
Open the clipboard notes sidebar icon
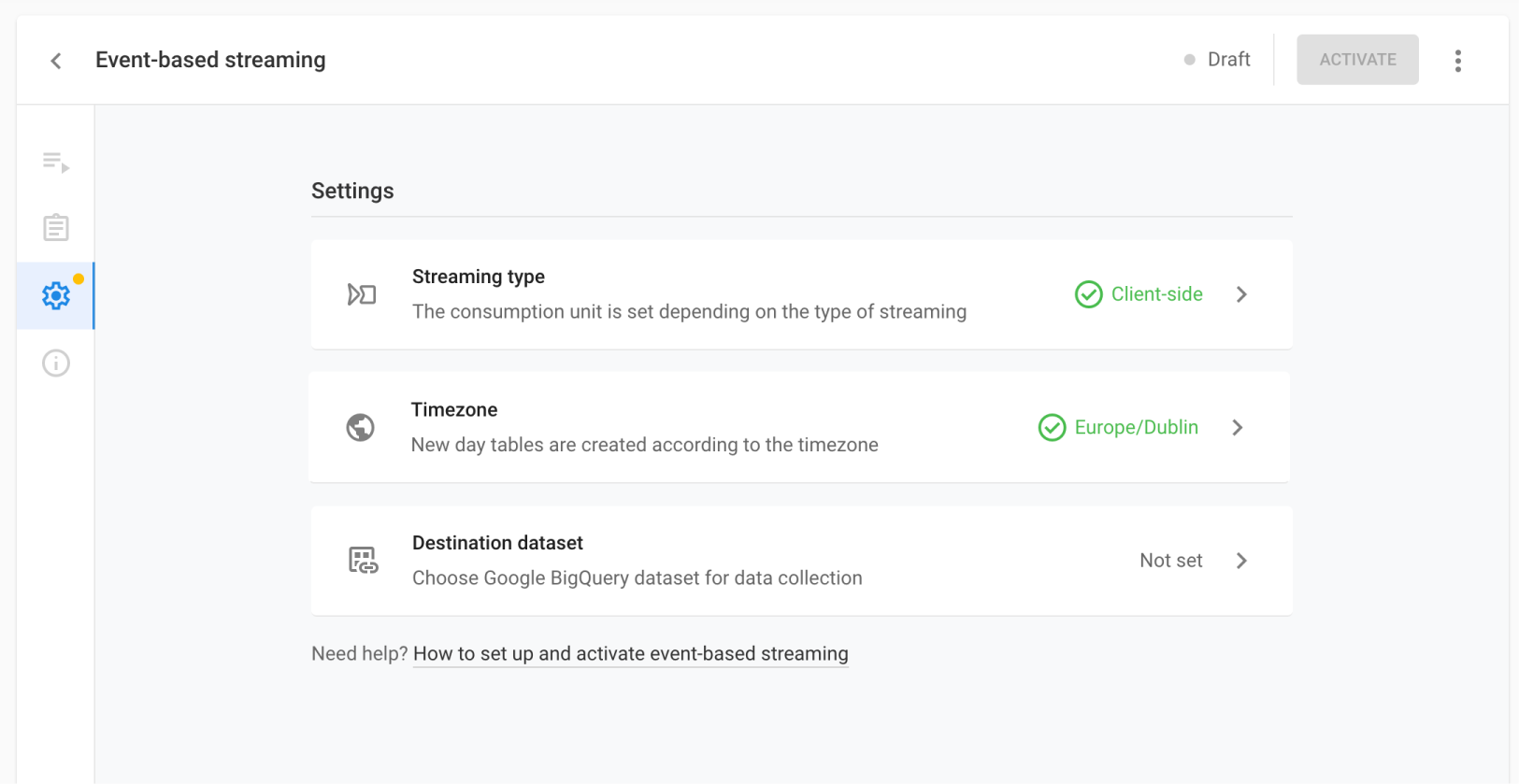(x=56, y=227)
